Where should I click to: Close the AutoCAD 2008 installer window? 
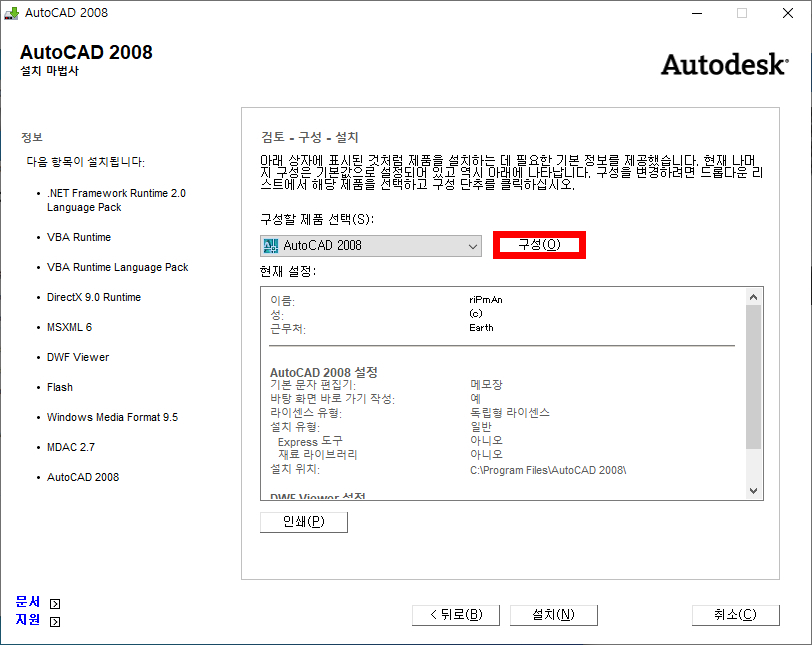point(788,13)
